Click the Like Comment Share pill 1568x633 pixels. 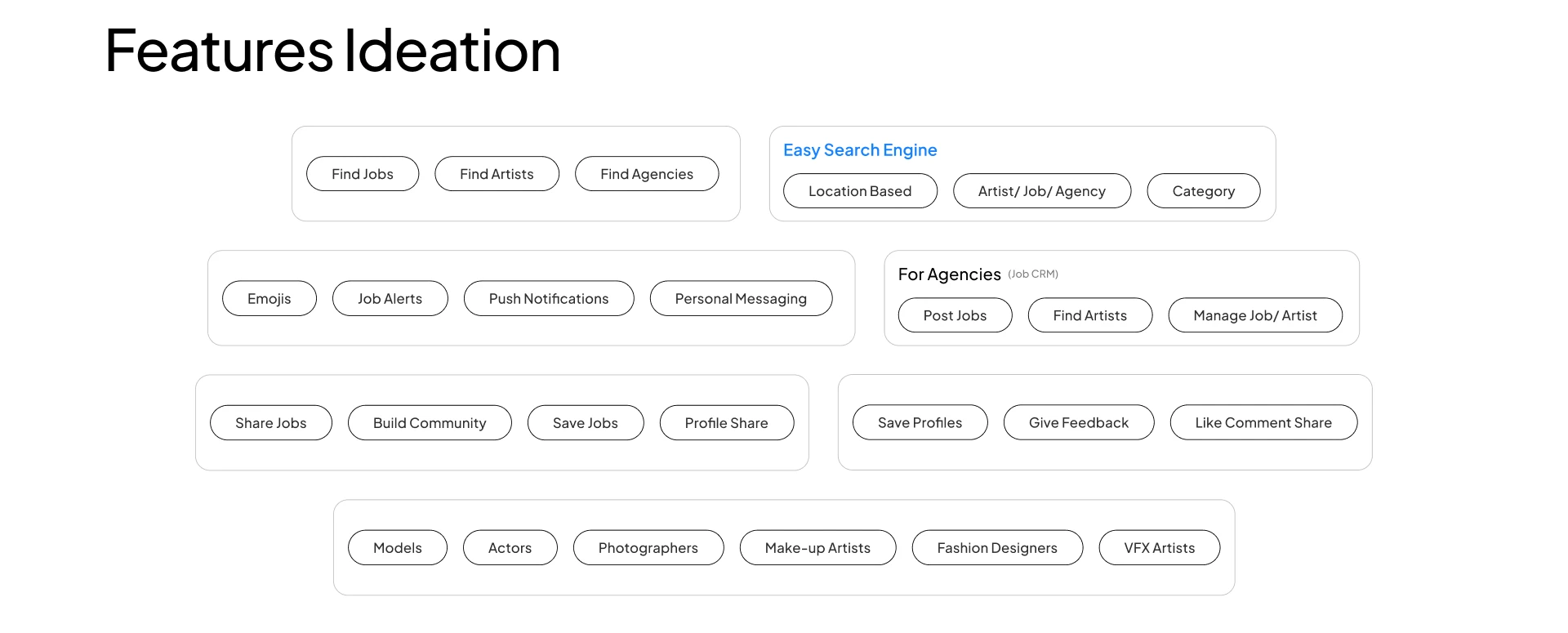(1263, 422)
